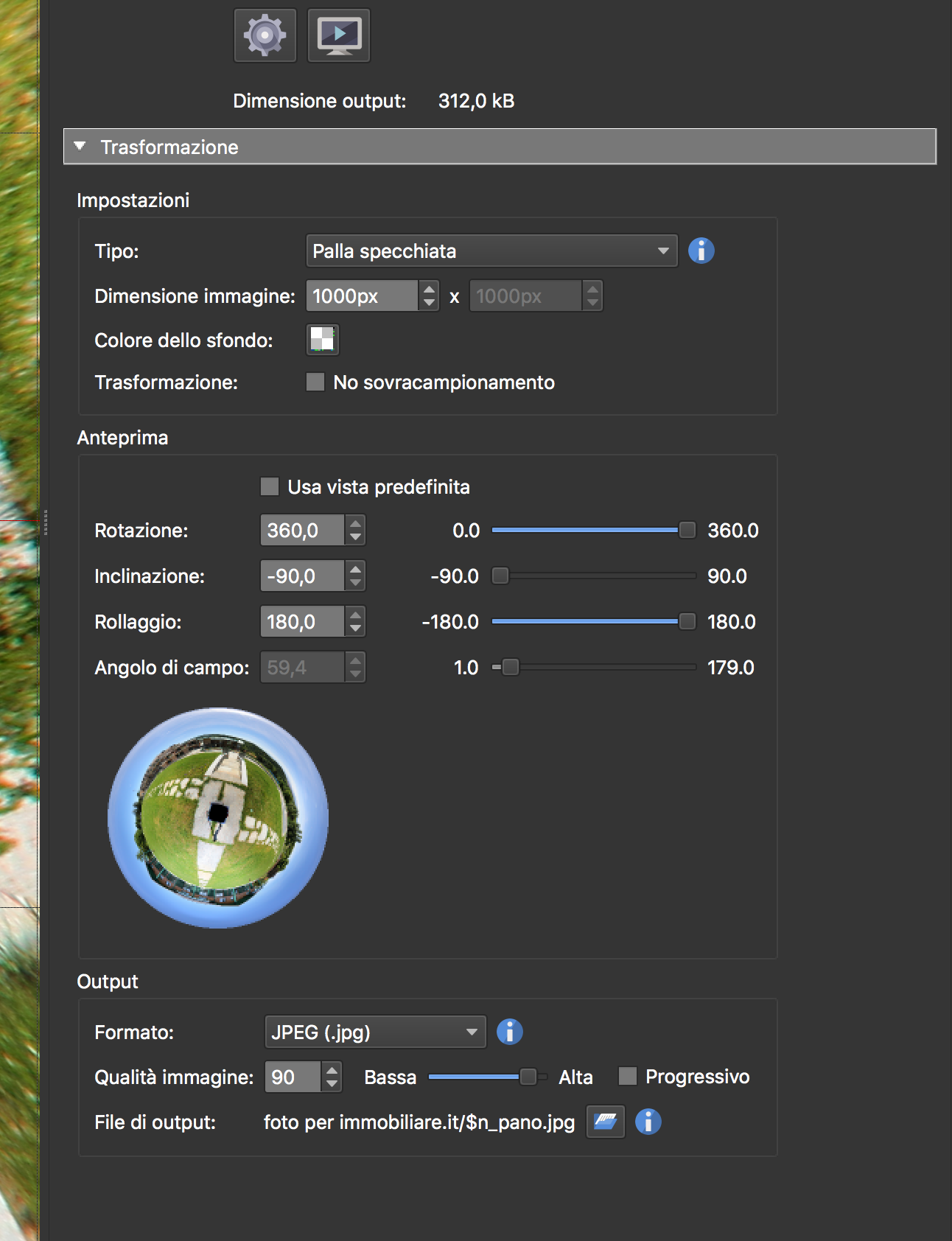
Task: Click the Qualità immagine stepper arrows
Action: click(332, 1077)
